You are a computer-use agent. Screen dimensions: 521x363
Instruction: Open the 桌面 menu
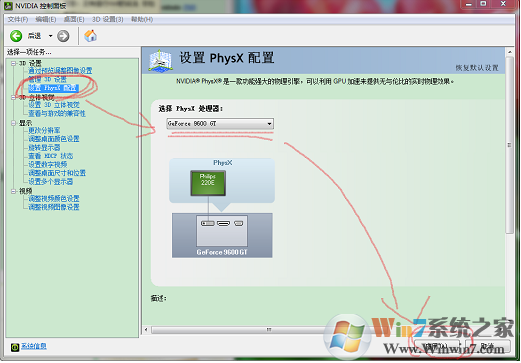click(x=74, y=19)
